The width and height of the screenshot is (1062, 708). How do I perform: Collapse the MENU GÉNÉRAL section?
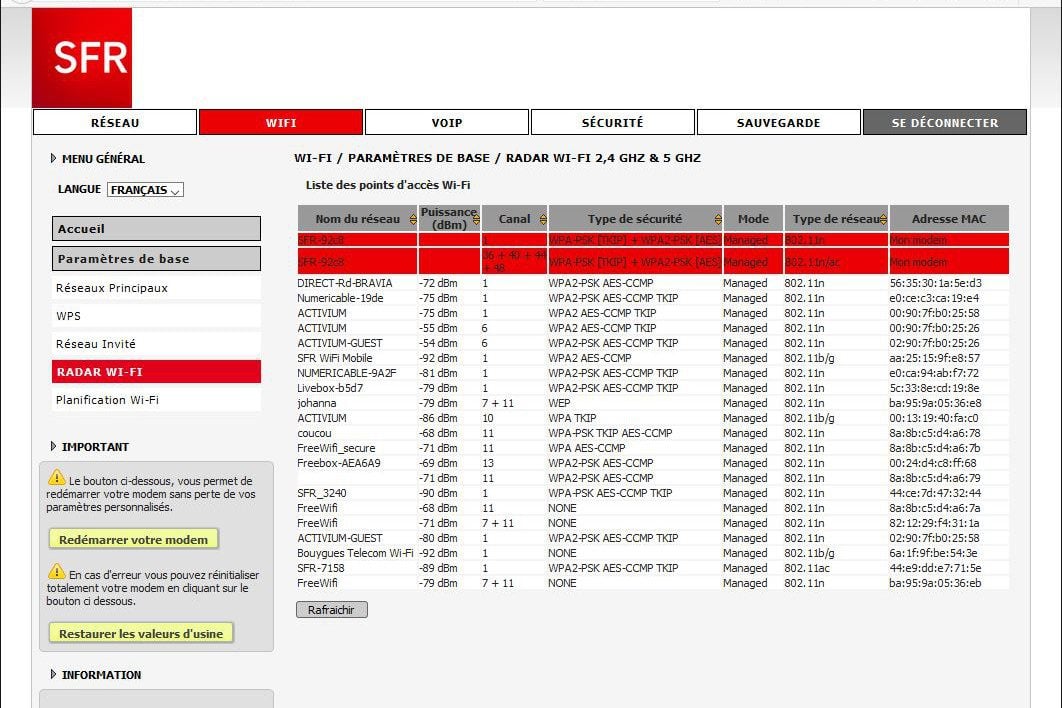click(x=54, y=158)
